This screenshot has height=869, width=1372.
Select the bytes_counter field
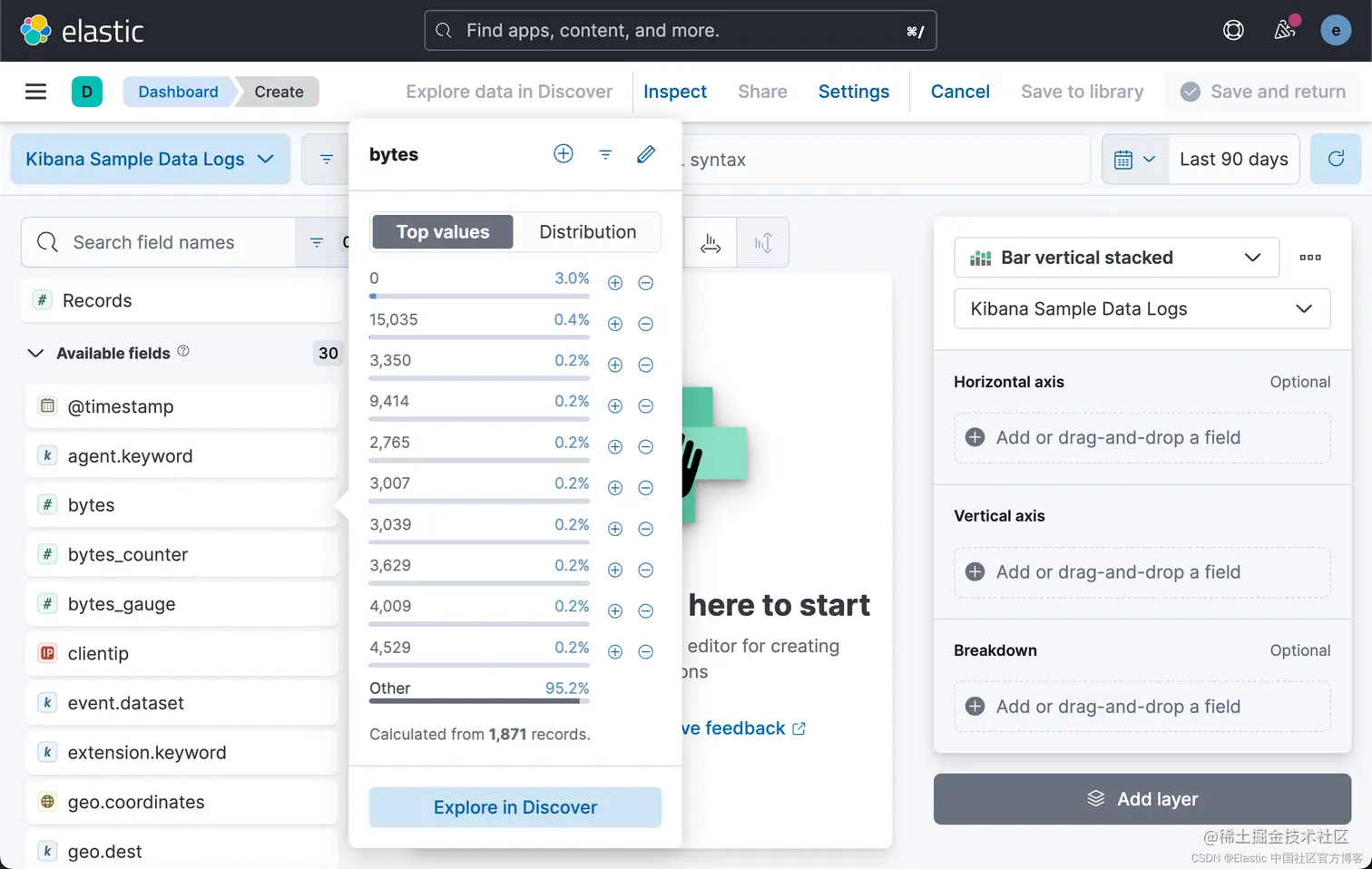point(181,554)
